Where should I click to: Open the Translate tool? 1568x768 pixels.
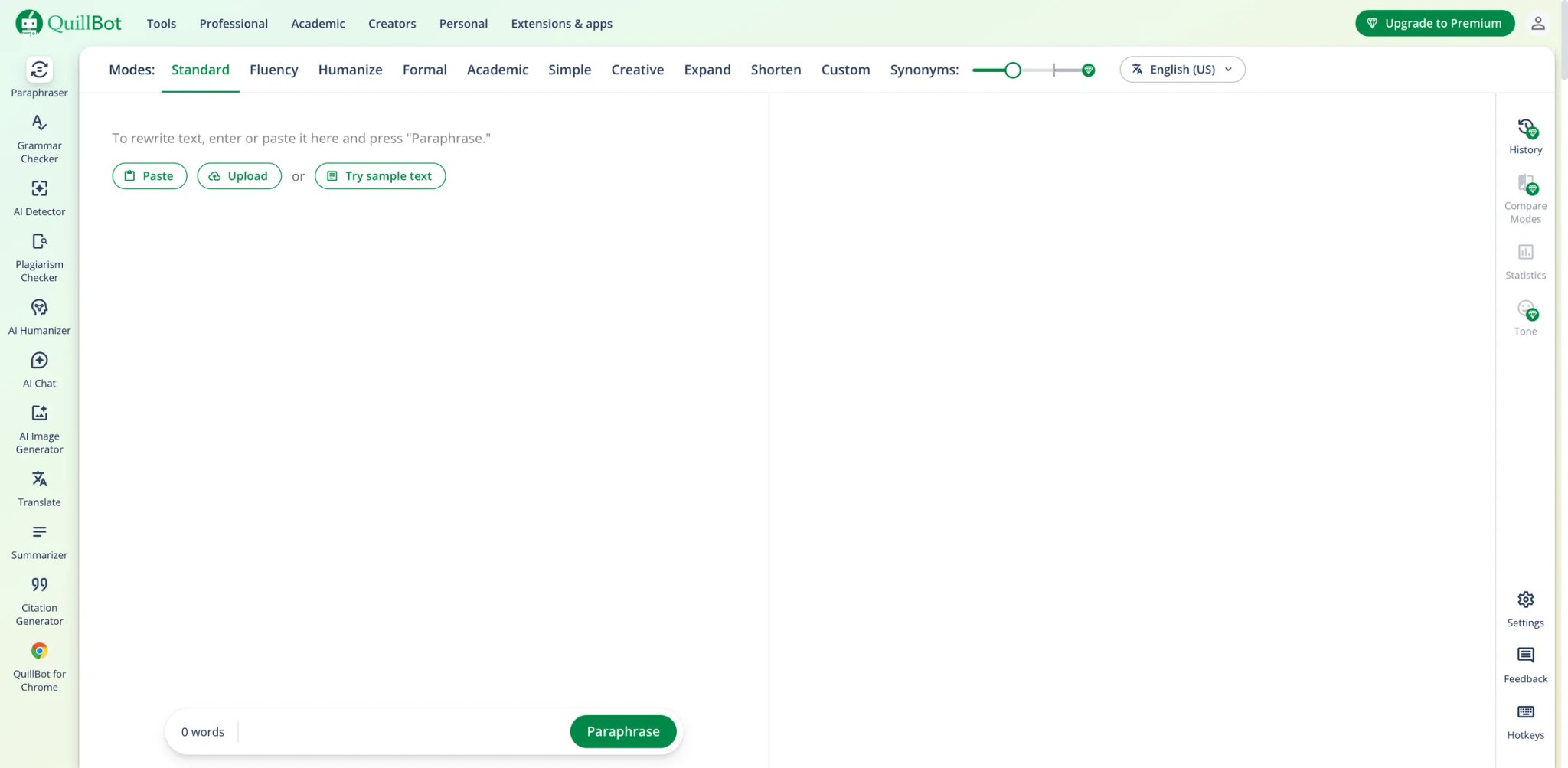coord(39,488)
